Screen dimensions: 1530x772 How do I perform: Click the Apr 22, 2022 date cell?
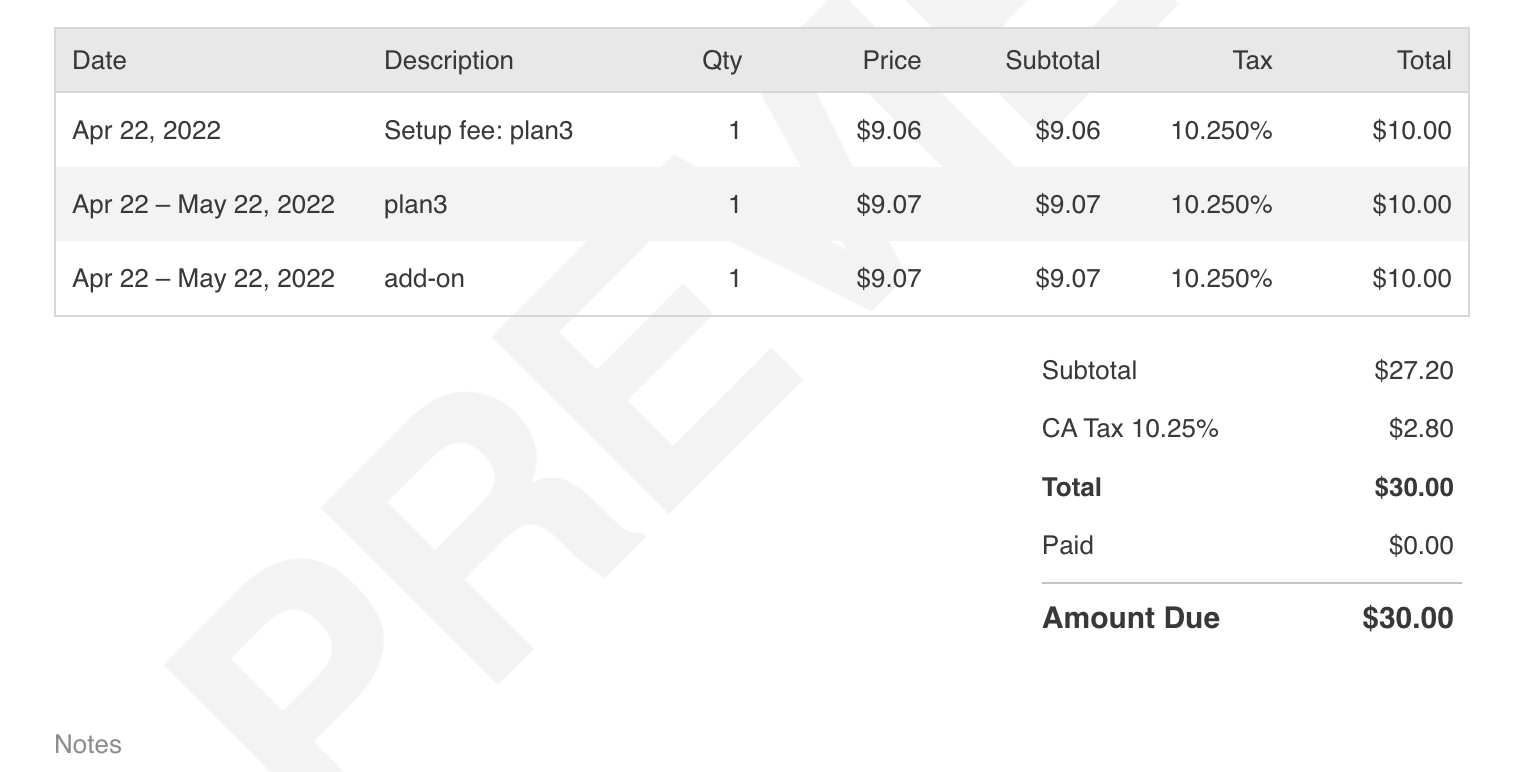[146, 131]
